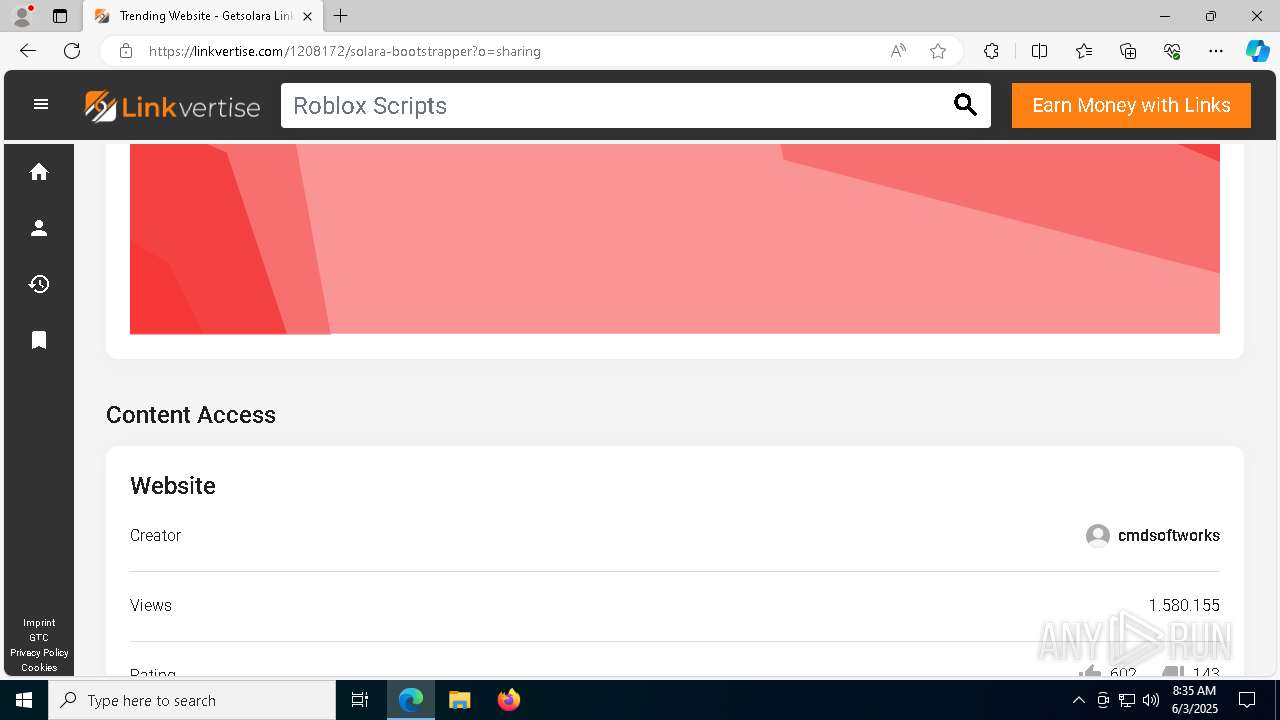The width and height of the screenshot is (1280, 720).
Task: Toggle Read aloud in address bar
Action: pyautogui.click(x=898, y=51)
